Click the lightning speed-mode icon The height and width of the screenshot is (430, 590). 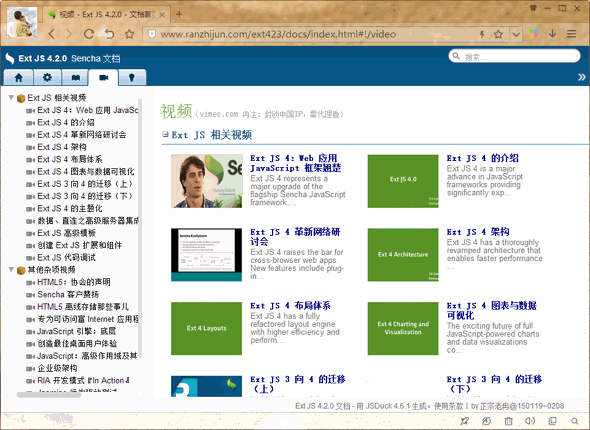point(482,34)
